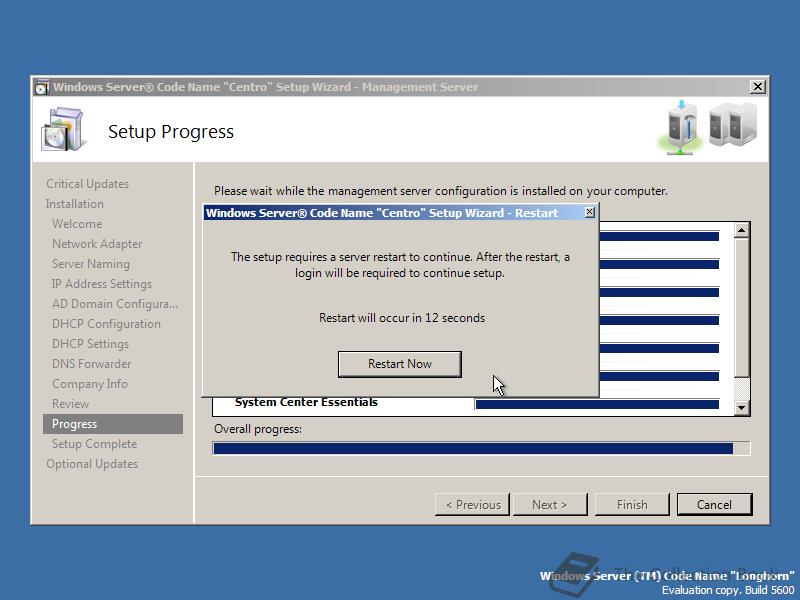Click the System Center Essentials progress bar
Screen dimensions: 800x600
pyautogui.click(x=597, y=405)
